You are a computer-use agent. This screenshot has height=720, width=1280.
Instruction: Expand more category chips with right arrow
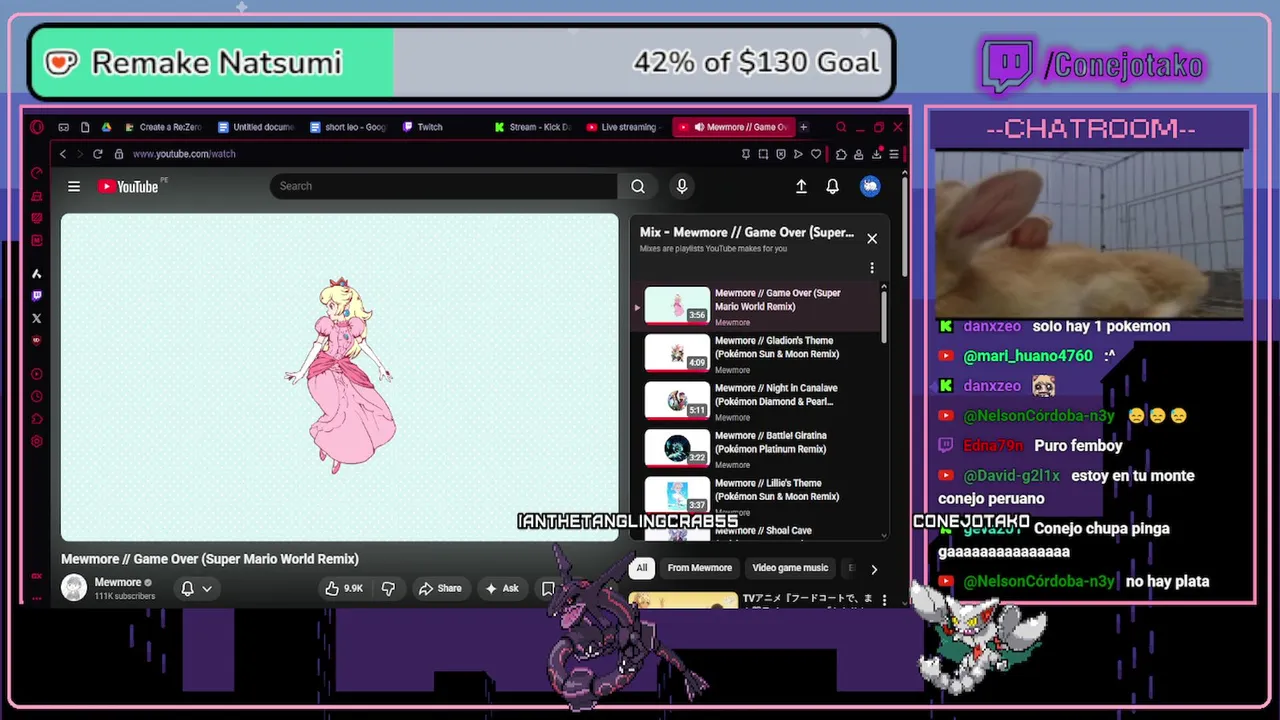coord(874,569)
